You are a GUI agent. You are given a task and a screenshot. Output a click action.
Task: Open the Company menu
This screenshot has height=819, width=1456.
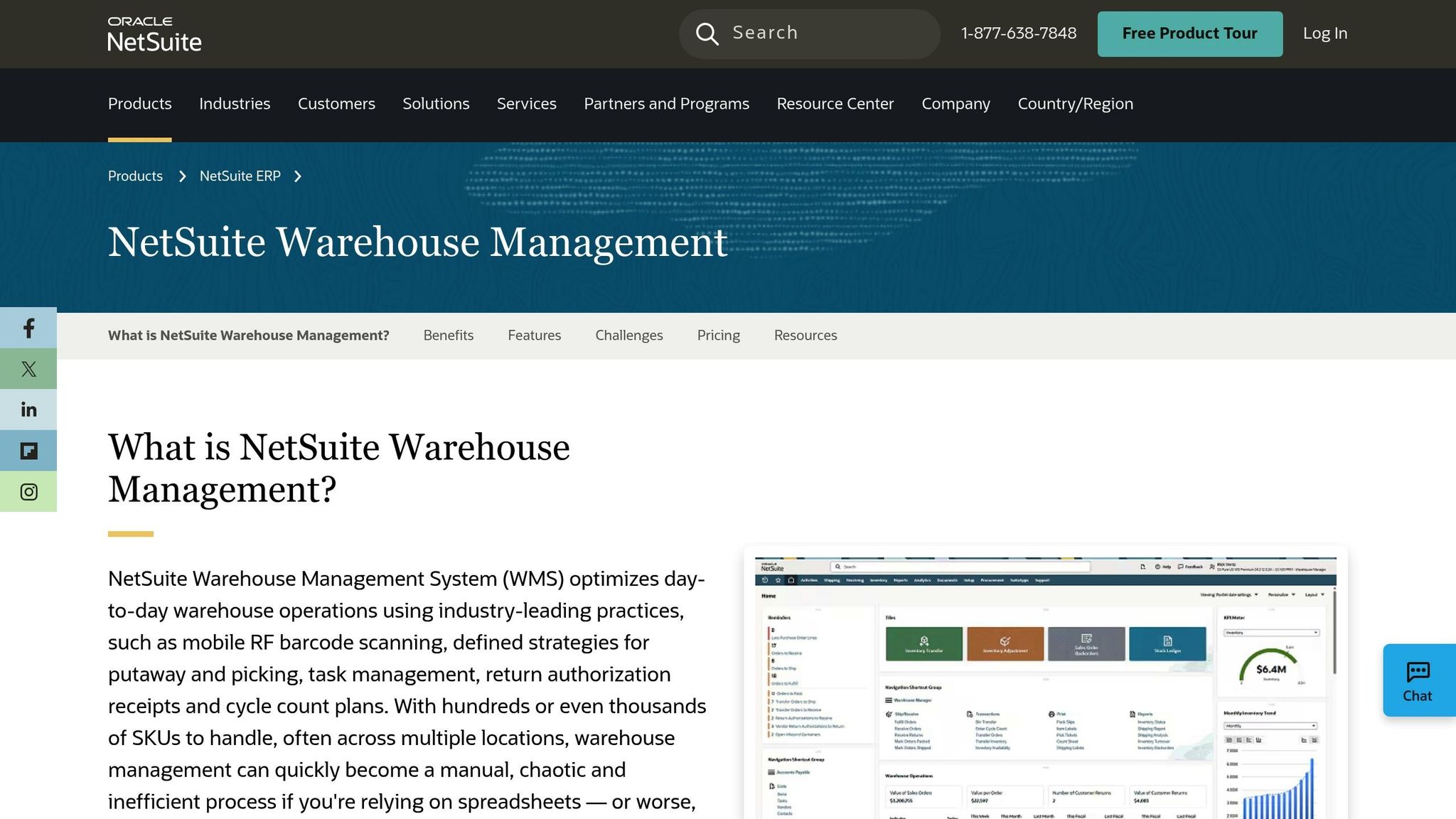point(955,104)
